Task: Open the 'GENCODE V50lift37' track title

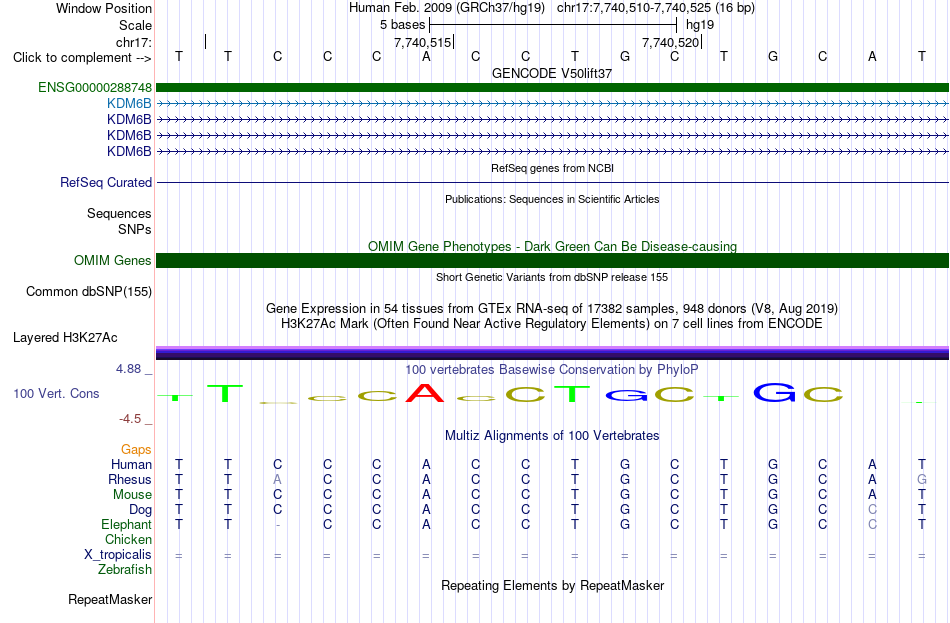Action: pos(552,73)
